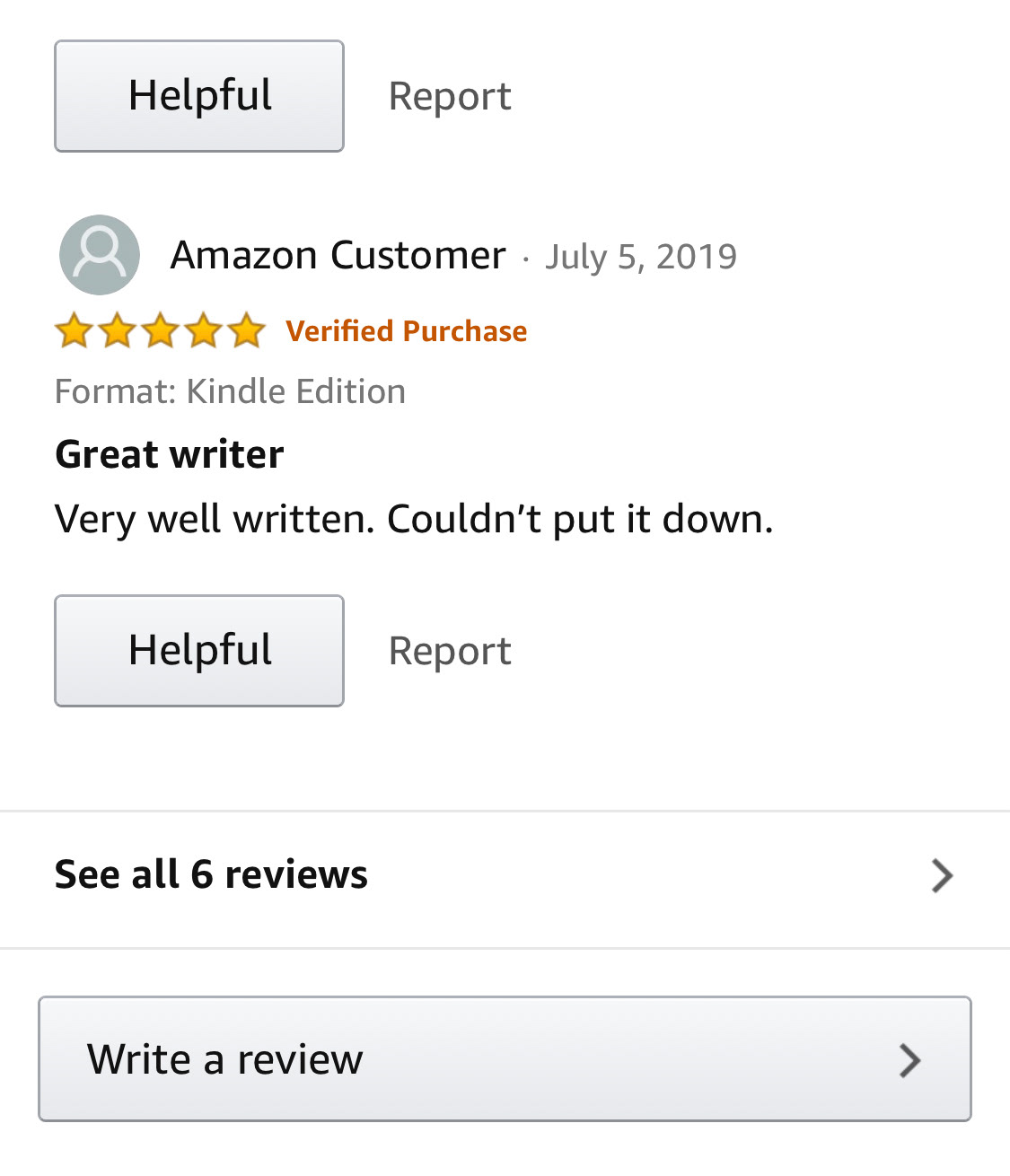
Task: Open the arrow chevron beside See all 6 reviews
Action: tap(942, 875)
